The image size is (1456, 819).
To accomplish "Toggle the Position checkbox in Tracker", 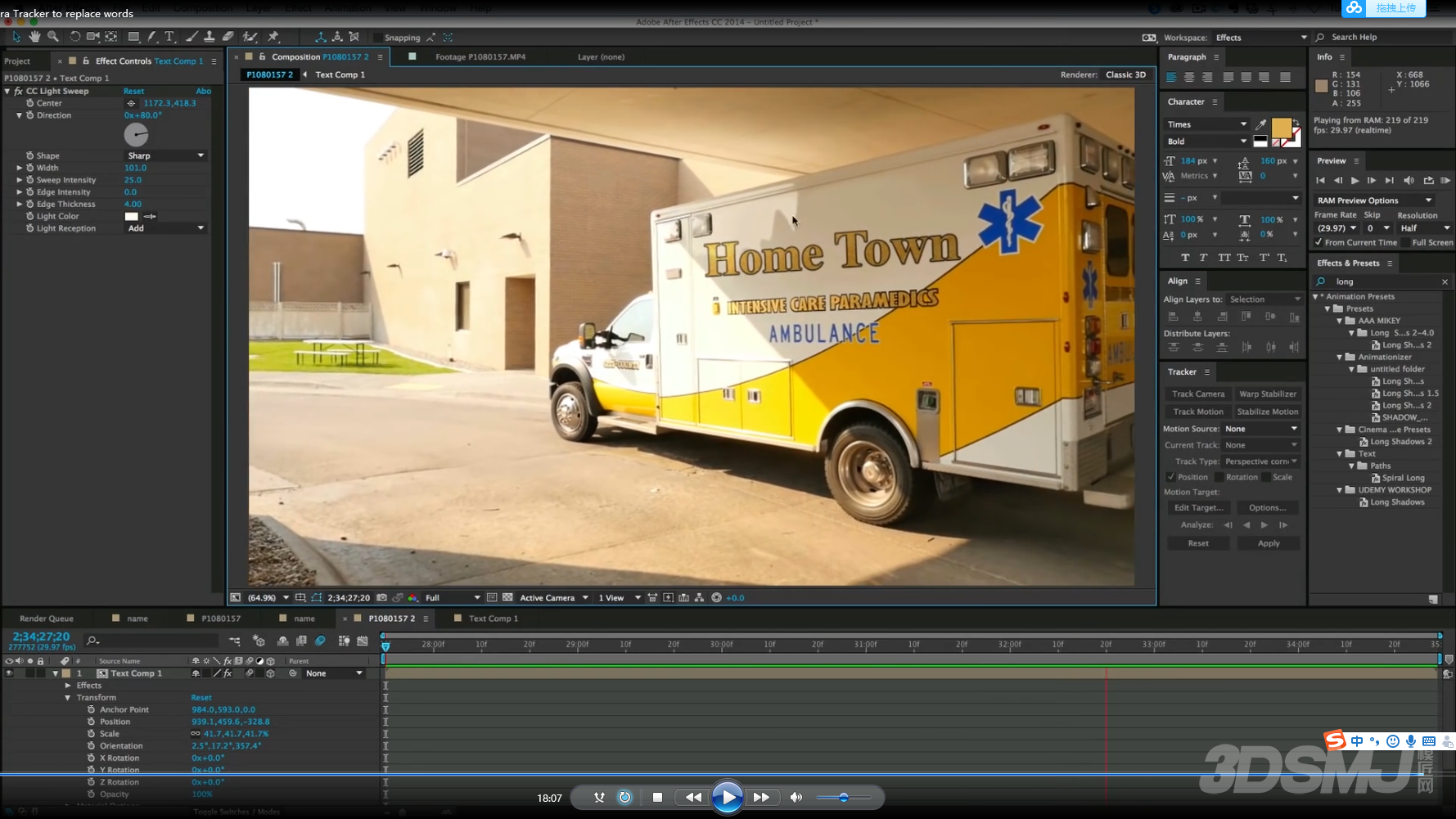I will (x=1171, y=477).
